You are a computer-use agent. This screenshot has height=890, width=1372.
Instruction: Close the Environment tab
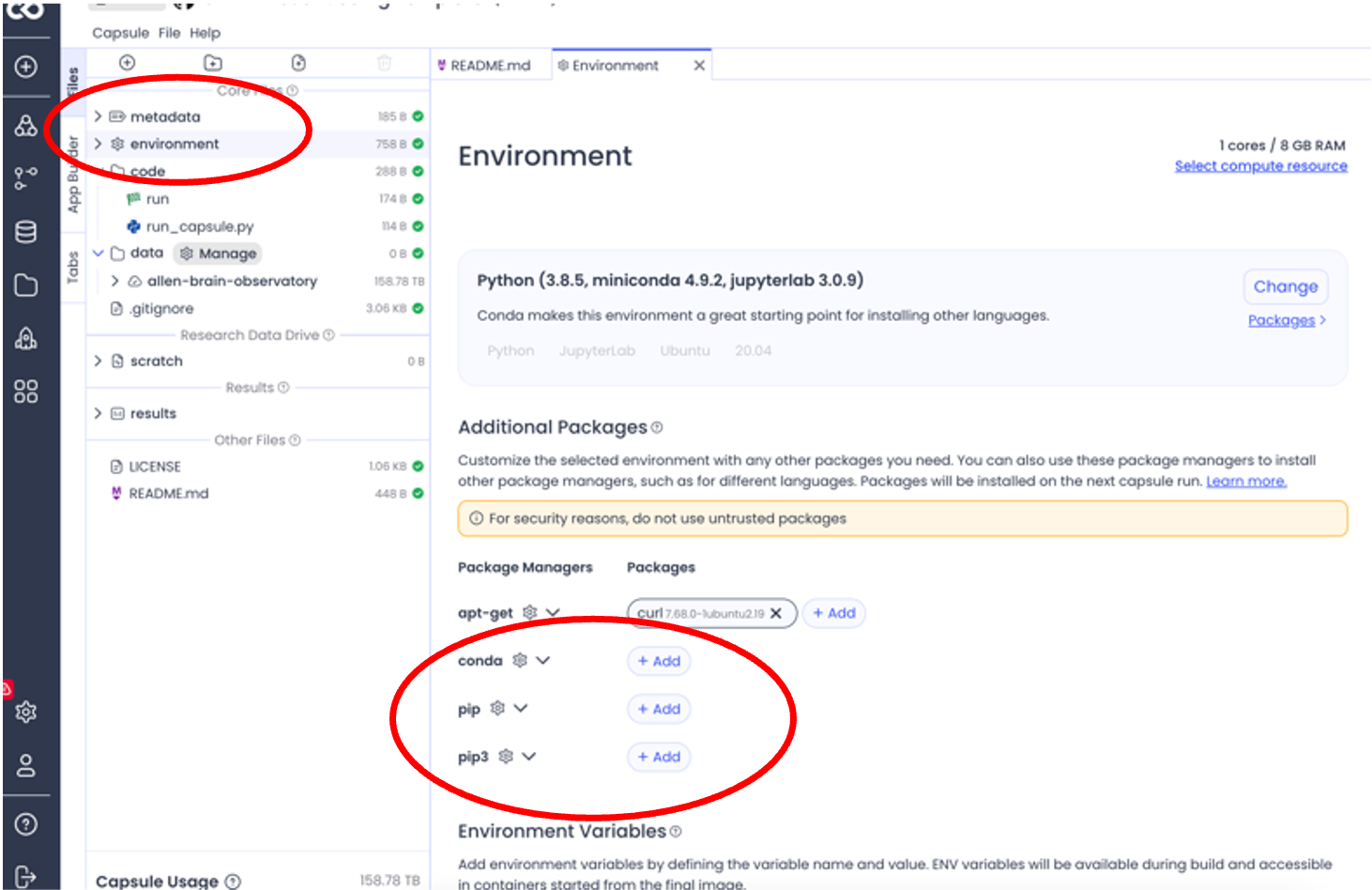click(699, 65)
